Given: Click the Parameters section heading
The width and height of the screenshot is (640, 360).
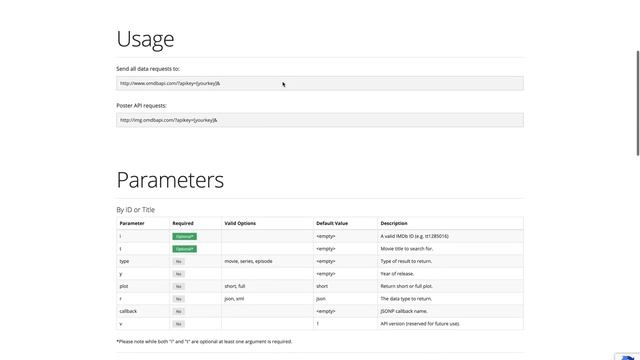Looking at the screenshot, I should pyautogui.click(x=170, y=180).
